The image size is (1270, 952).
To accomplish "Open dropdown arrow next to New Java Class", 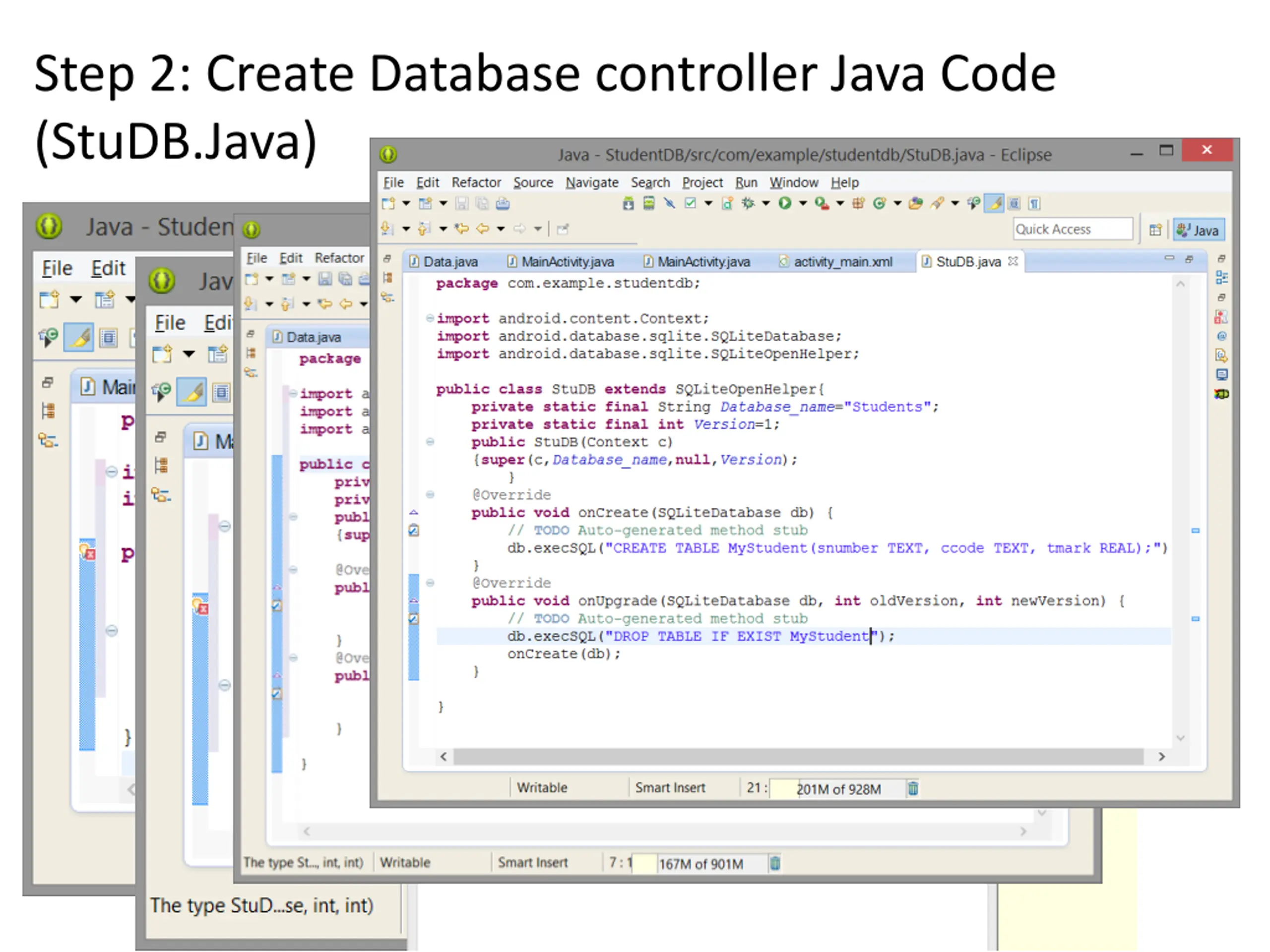I will [x=897, y=203].
